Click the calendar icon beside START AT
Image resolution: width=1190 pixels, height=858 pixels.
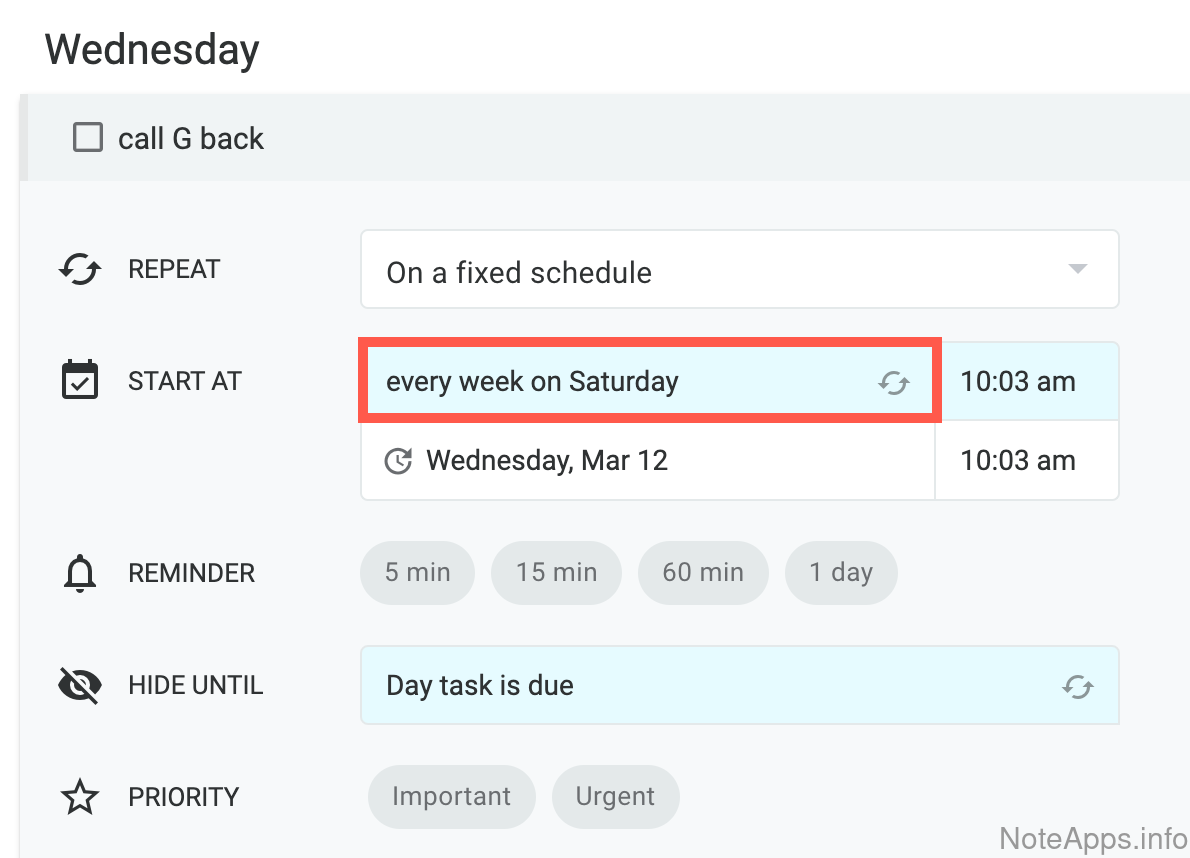point(80,381)
